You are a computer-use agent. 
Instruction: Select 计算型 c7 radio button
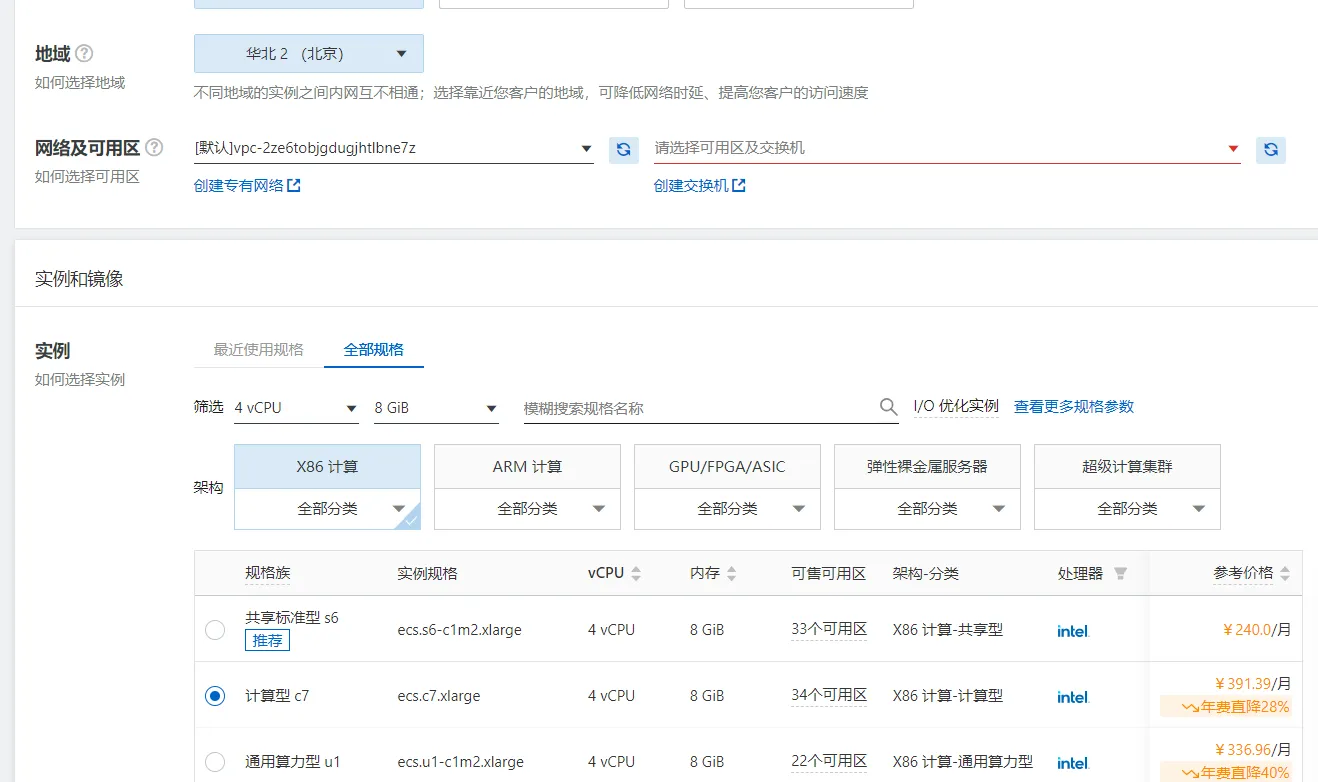[215, 696]
